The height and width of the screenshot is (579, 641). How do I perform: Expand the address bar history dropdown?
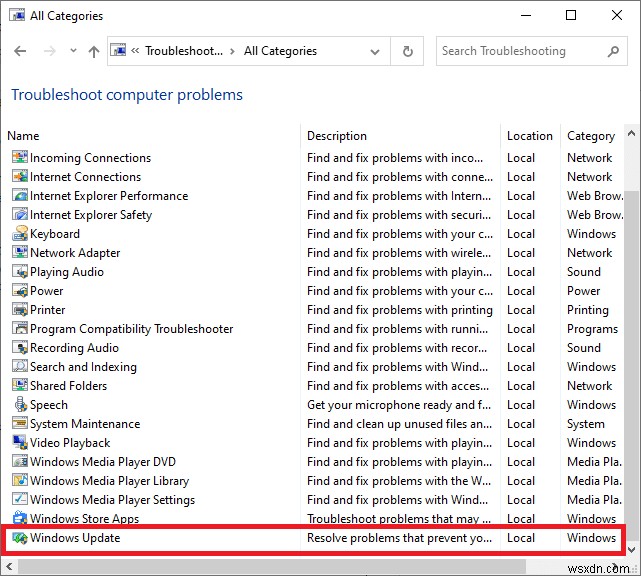[374, 52]
